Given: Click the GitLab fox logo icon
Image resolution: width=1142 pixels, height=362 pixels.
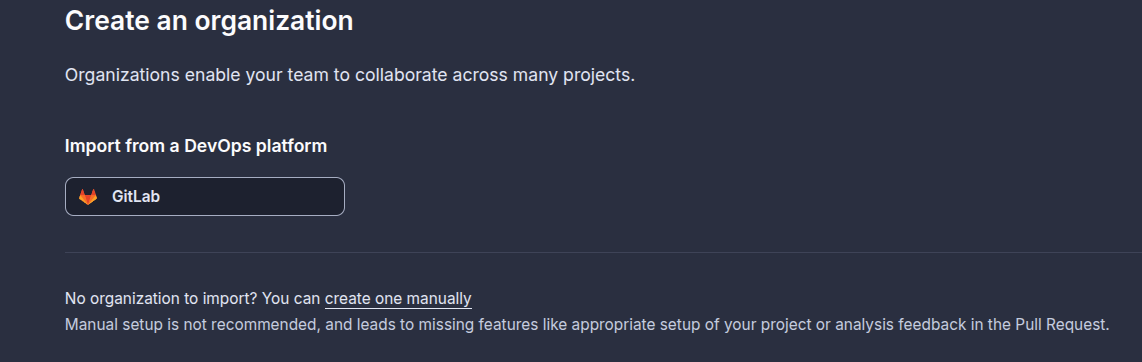Looking at the screenshot, I should 88,197.
